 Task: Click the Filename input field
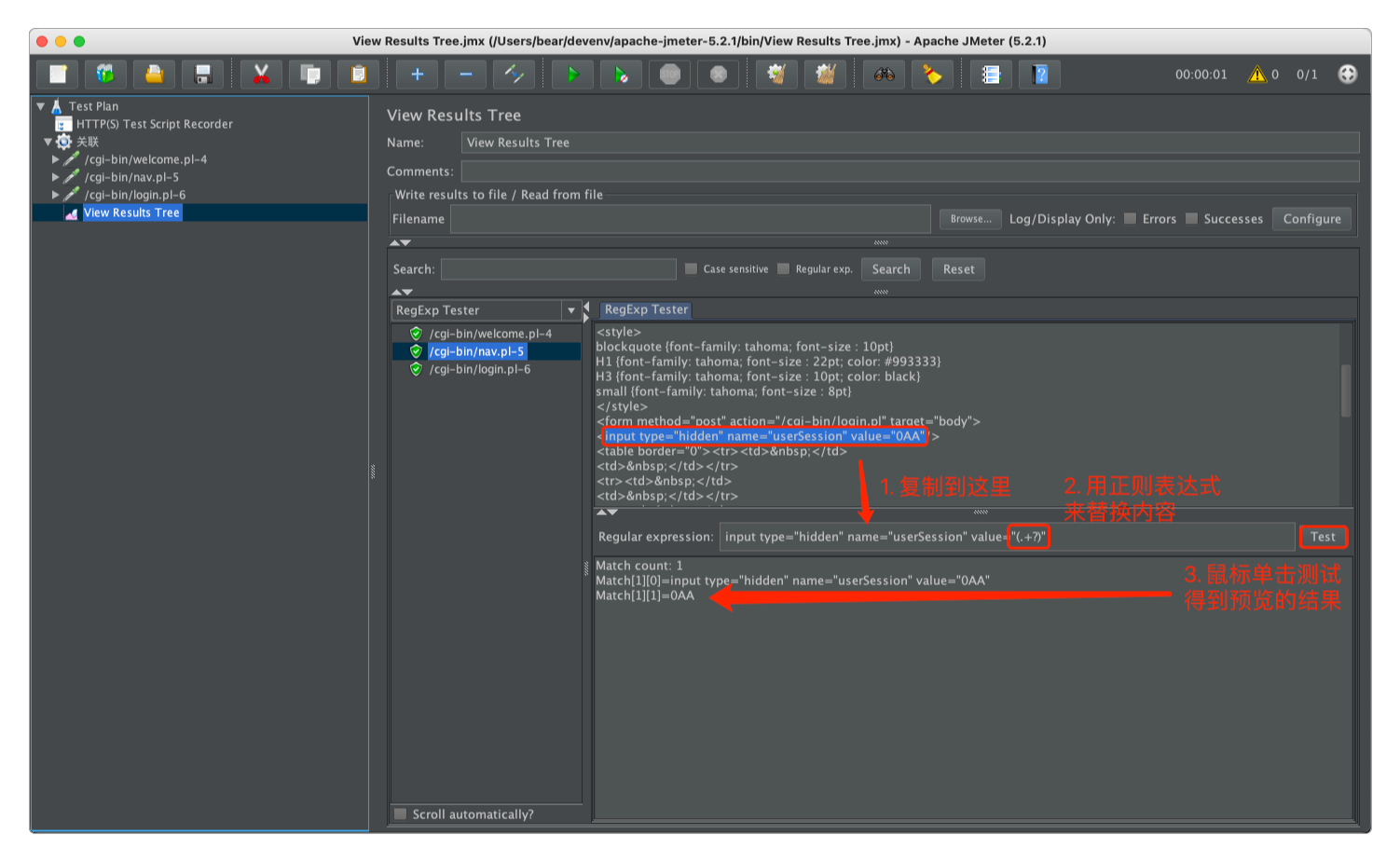[x=690, y=219]
